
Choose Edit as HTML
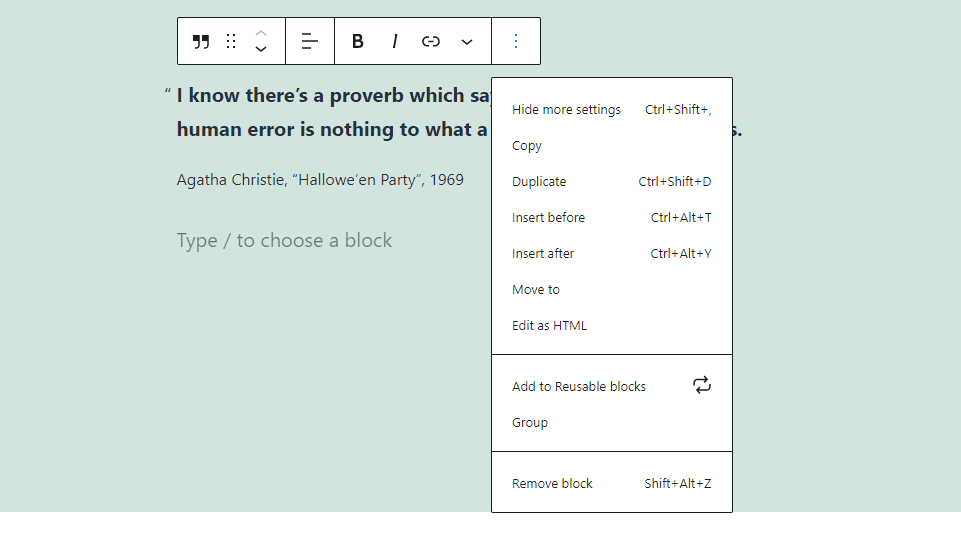point(549,326)
